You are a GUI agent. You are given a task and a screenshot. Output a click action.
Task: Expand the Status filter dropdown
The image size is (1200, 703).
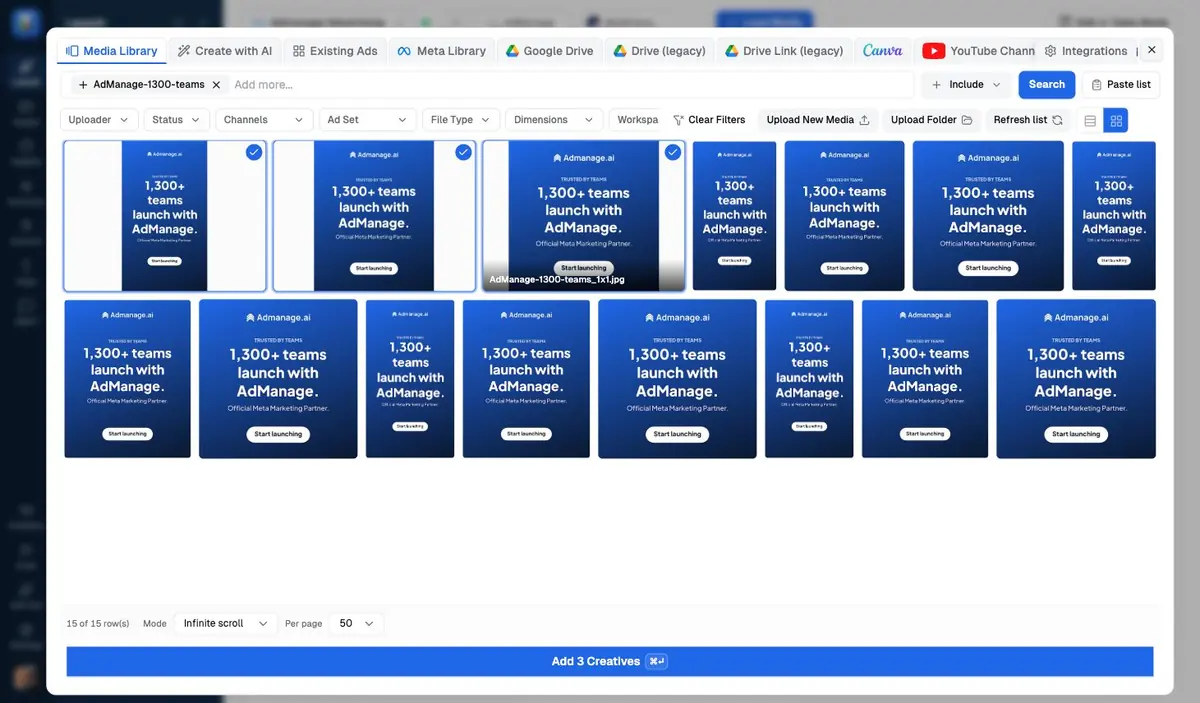click(177, 120)
